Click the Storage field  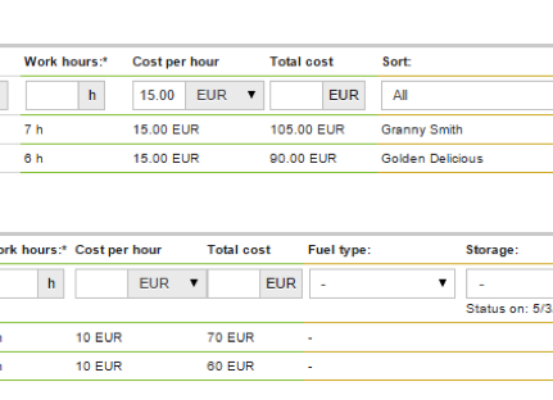coord(510,284)
